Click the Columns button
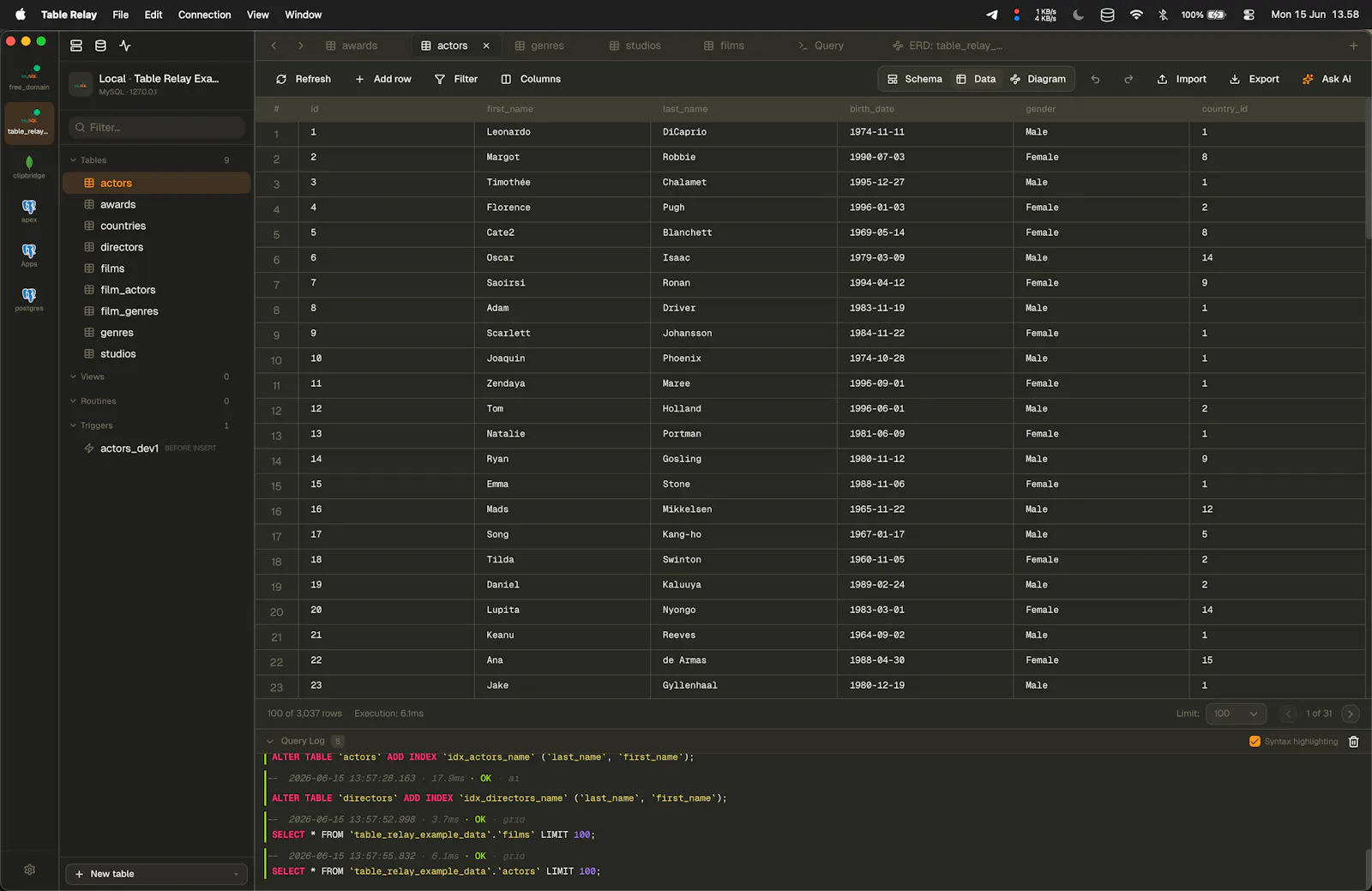The width and height of the screenshot is (1372, 891). click(531, 79)
